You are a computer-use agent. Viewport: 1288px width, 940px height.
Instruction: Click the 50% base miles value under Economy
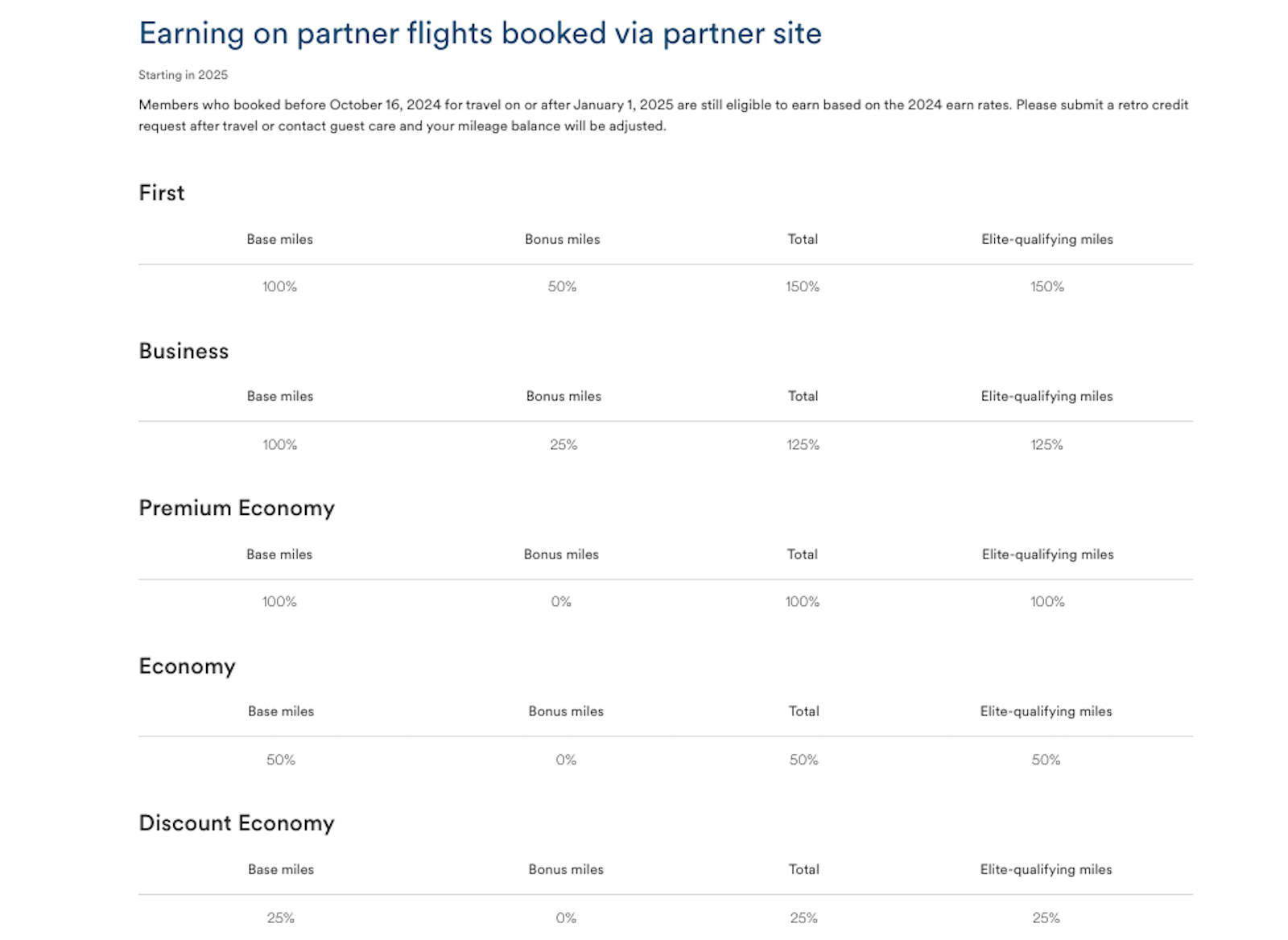(x=280, y=760)
